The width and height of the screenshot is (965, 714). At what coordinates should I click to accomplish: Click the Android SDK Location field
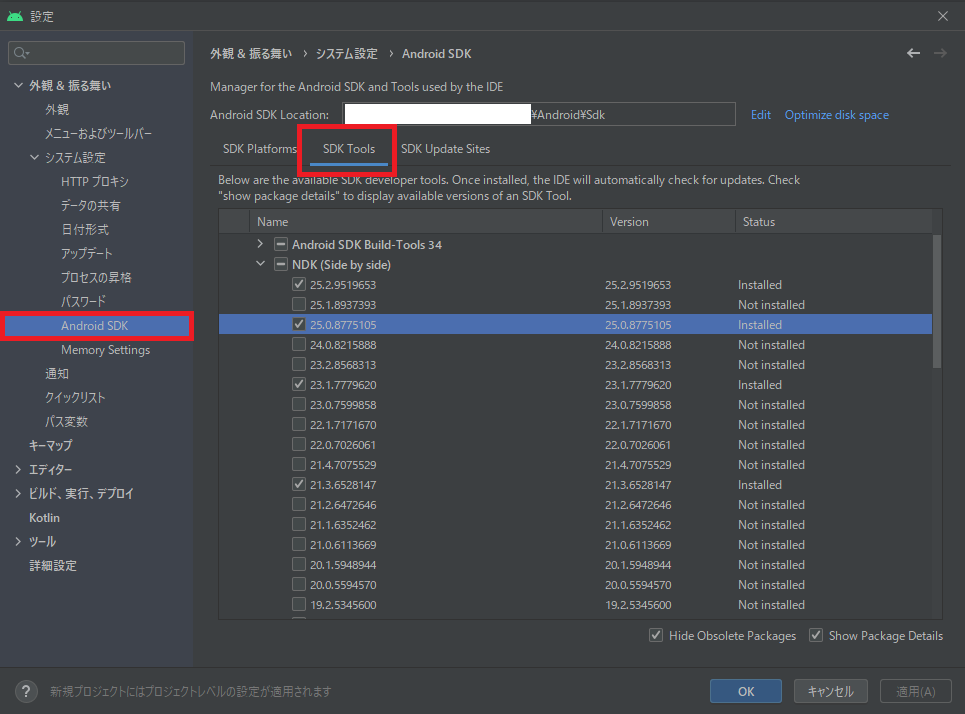[539, 114]
